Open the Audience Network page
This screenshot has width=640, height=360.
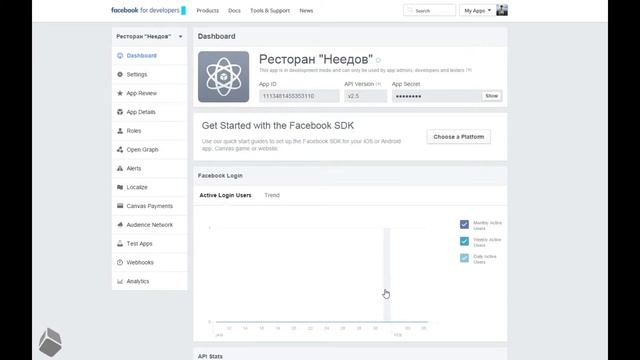149,224
